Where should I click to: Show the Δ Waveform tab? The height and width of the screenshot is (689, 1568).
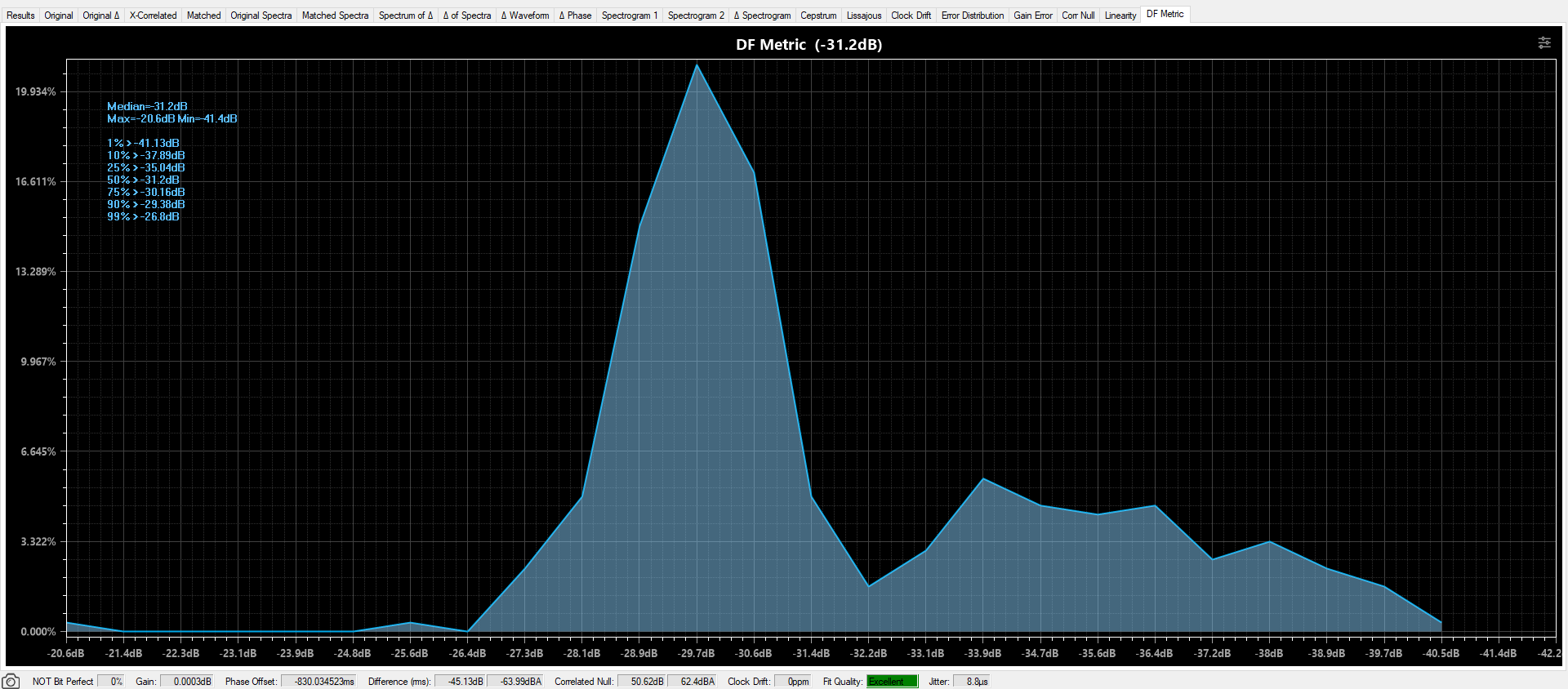[525, 16]
